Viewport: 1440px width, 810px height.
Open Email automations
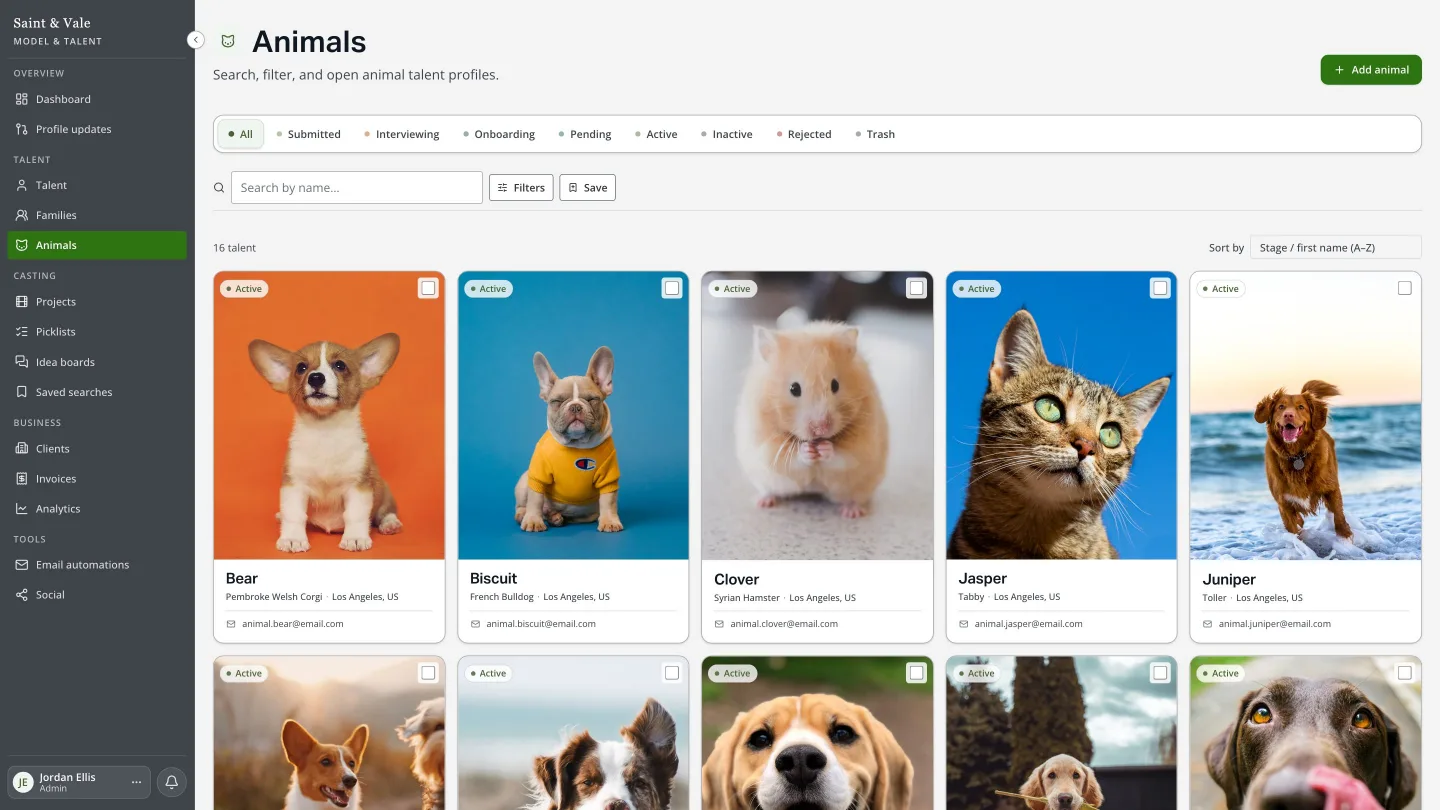click(x=97, y=565)
